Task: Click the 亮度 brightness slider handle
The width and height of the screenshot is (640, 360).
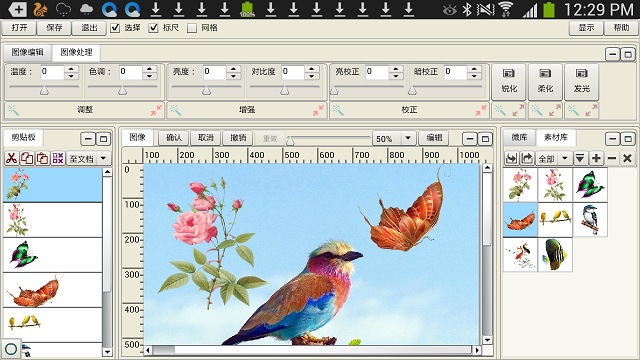Action: click(207, 91)
